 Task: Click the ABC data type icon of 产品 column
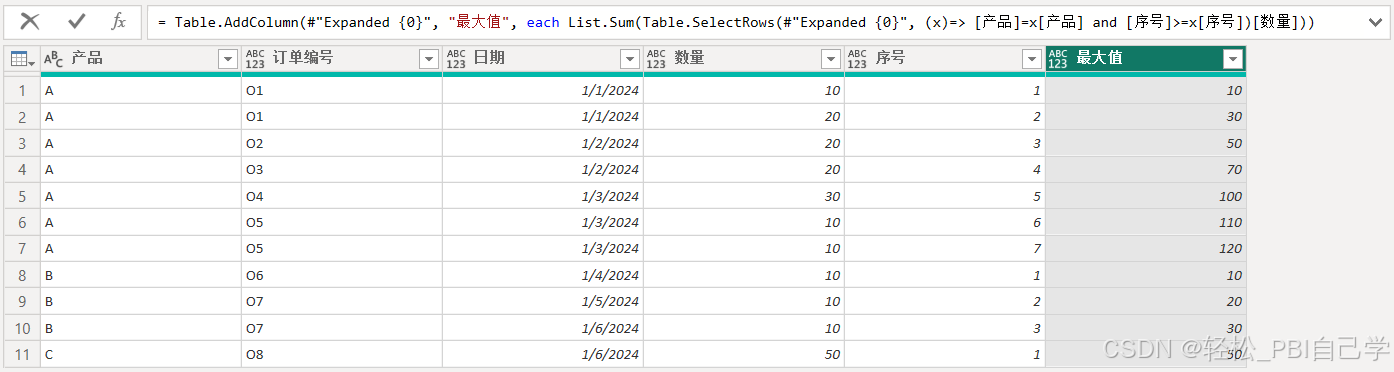coord(54,60)
